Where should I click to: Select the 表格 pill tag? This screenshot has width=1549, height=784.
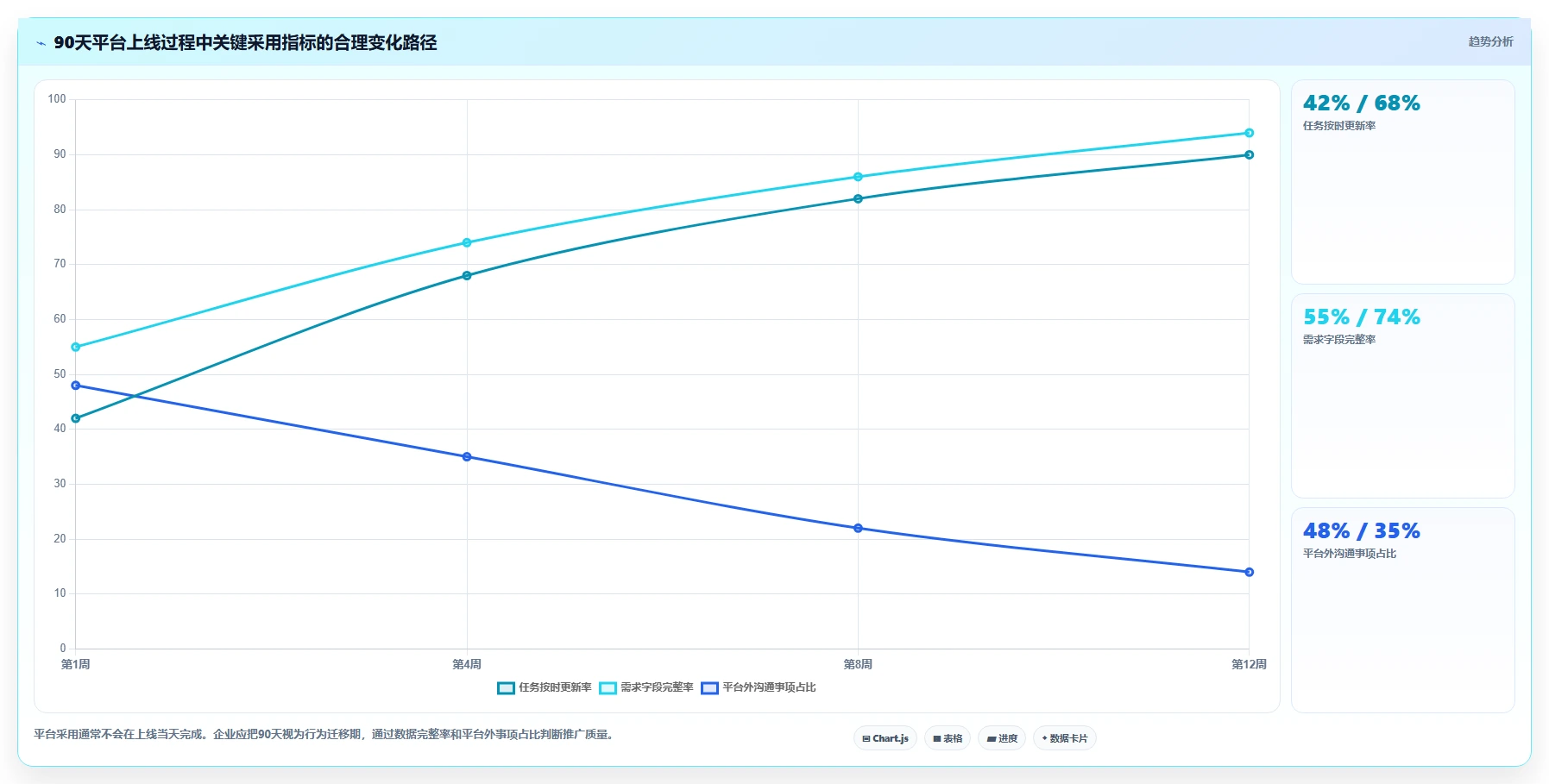[x=948, y=738]
